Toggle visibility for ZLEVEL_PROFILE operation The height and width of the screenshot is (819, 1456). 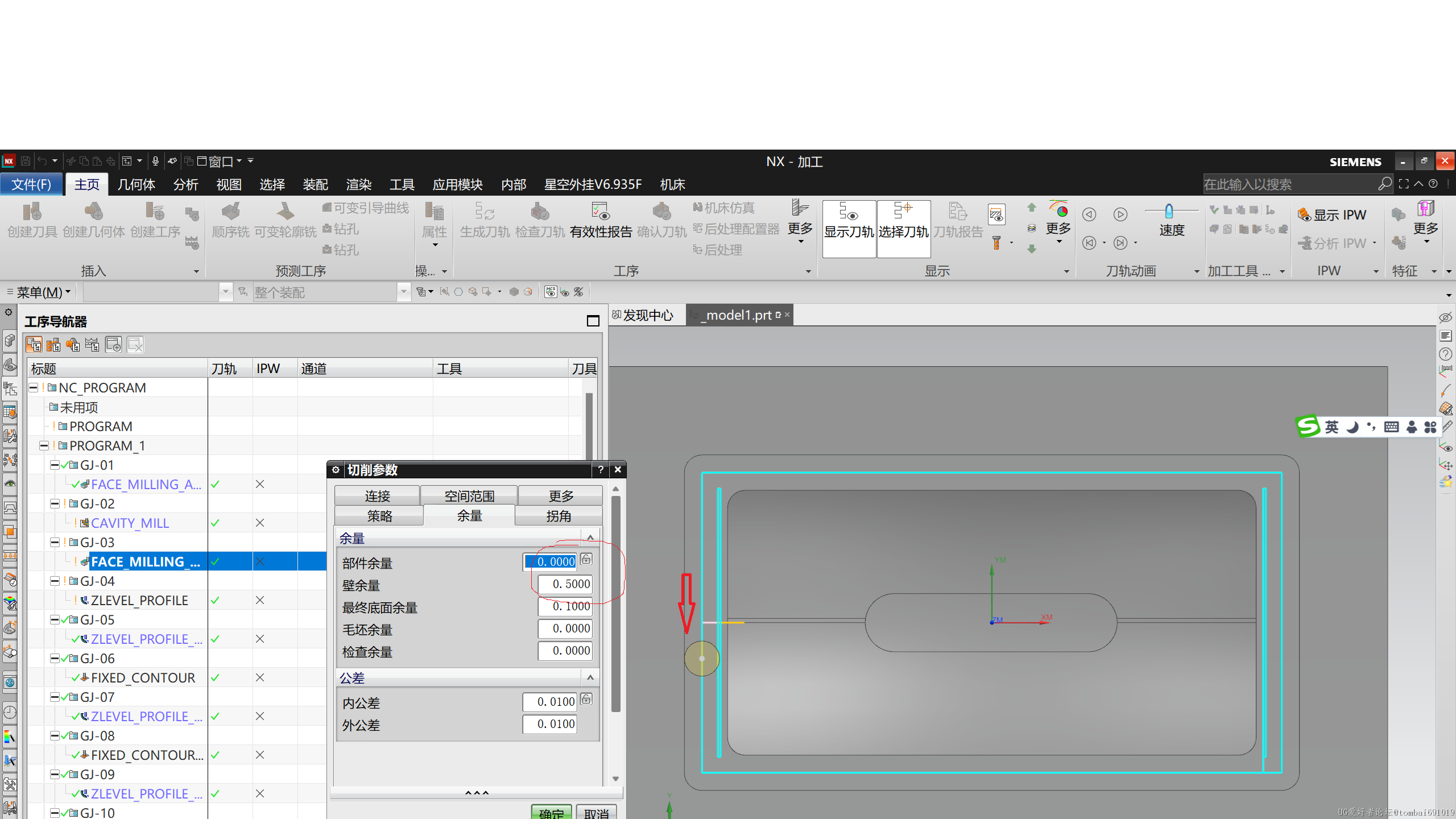(214, 600)
